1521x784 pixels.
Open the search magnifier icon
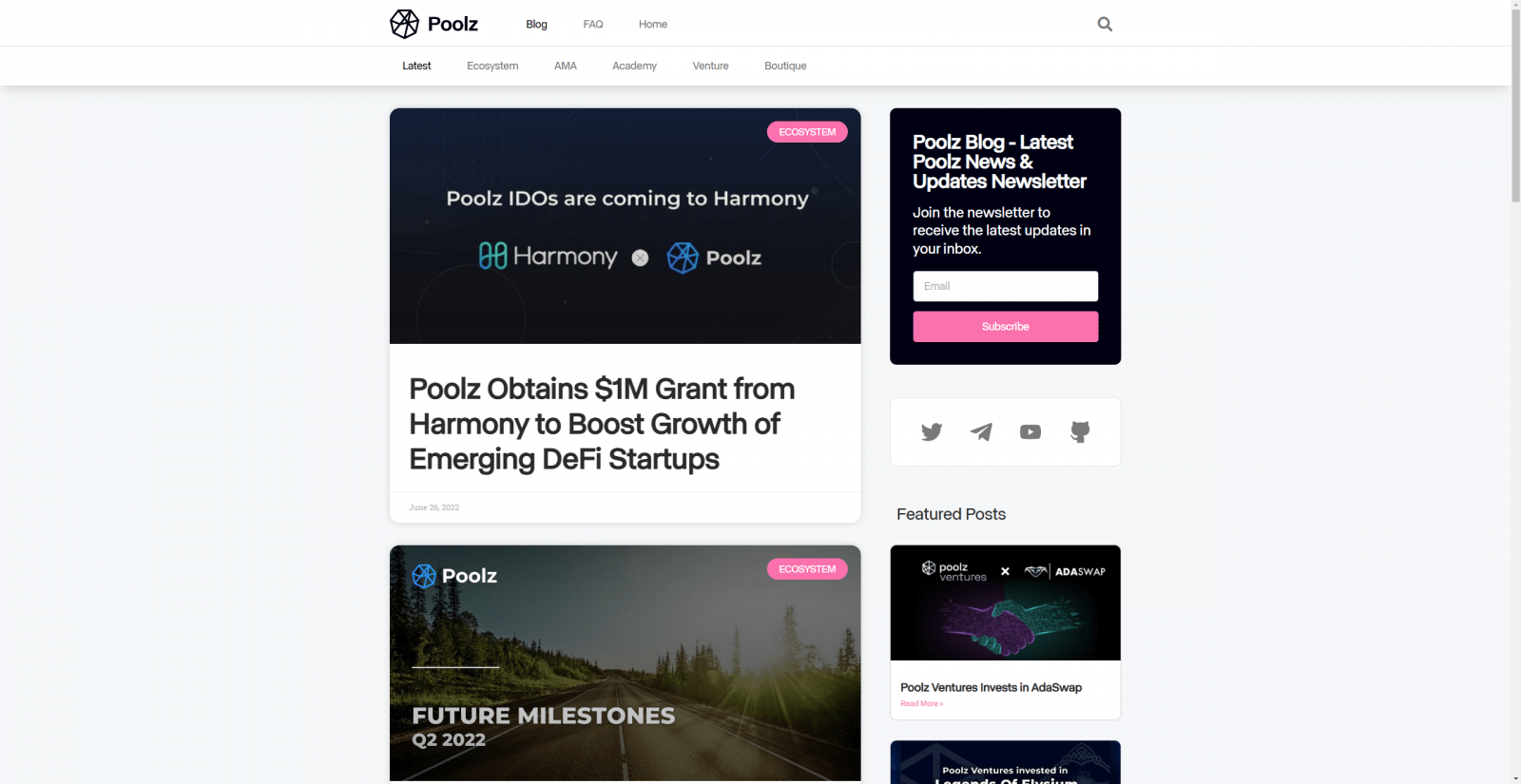click(1105, 24)
